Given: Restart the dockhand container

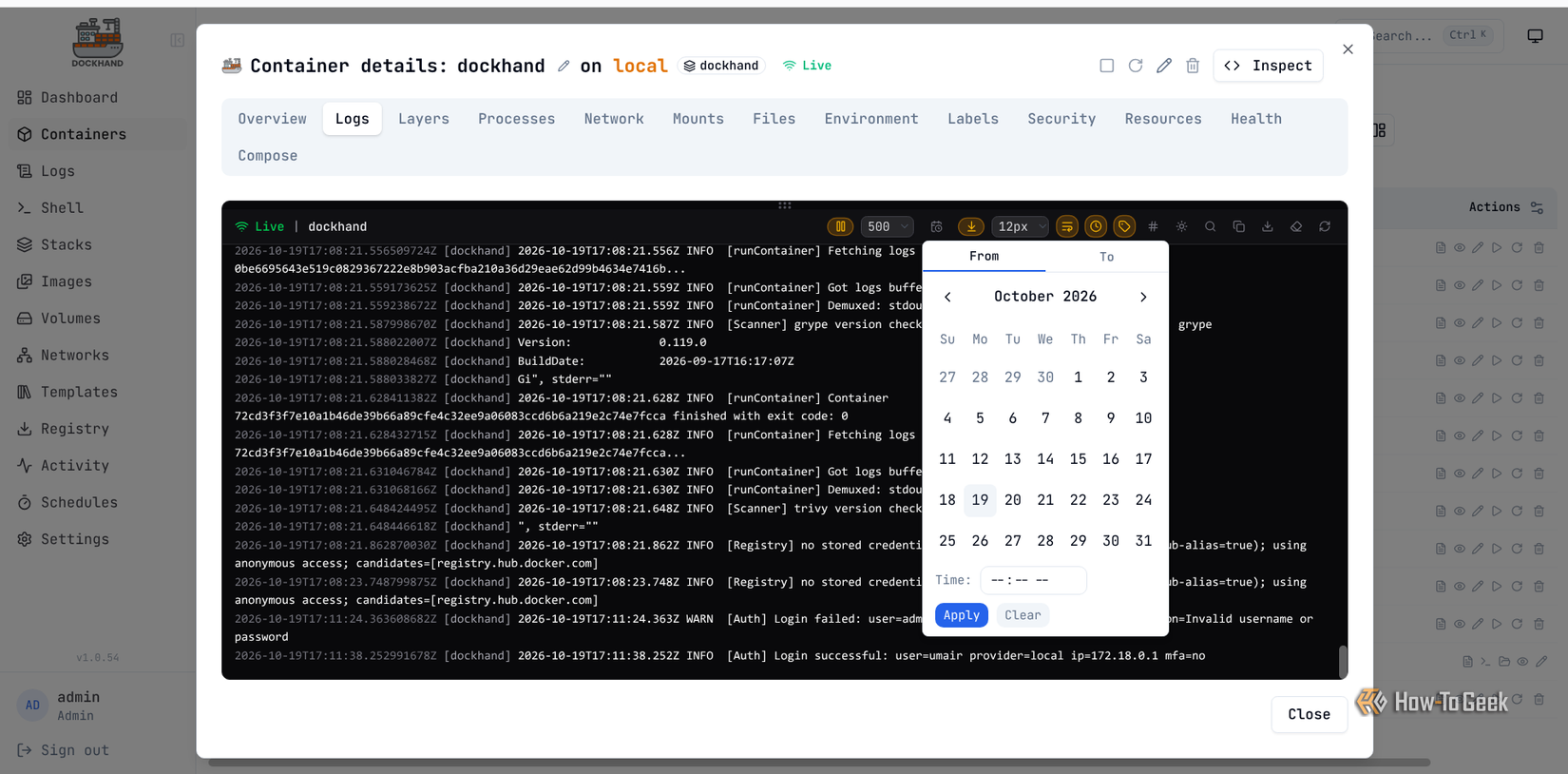Looking at the screenshot, I should pyautogui.click(x=1135, y=66).
